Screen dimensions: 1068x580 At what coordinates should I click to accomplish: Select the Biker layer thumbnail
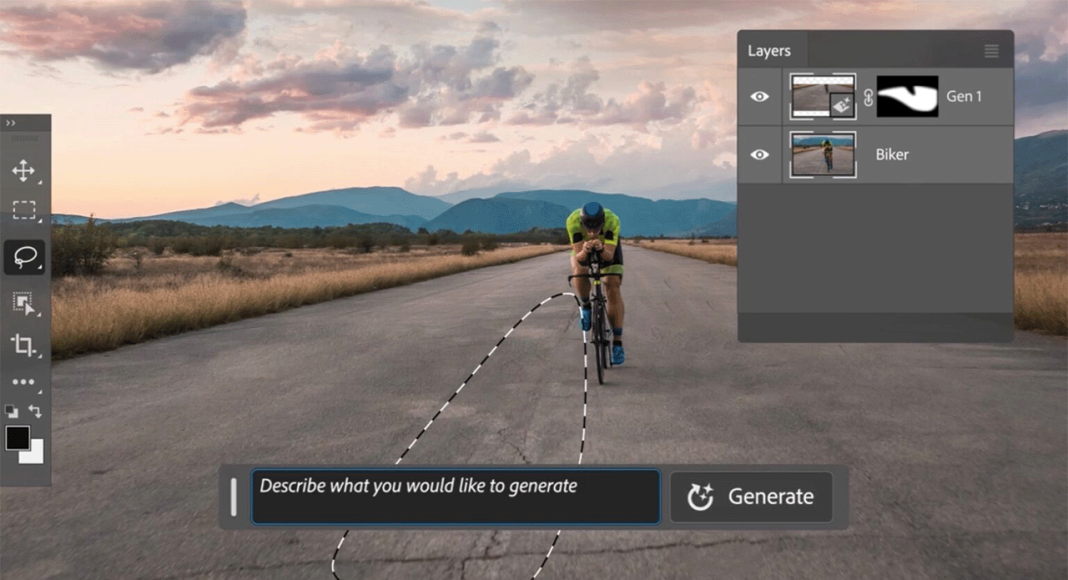click(823, 155)
